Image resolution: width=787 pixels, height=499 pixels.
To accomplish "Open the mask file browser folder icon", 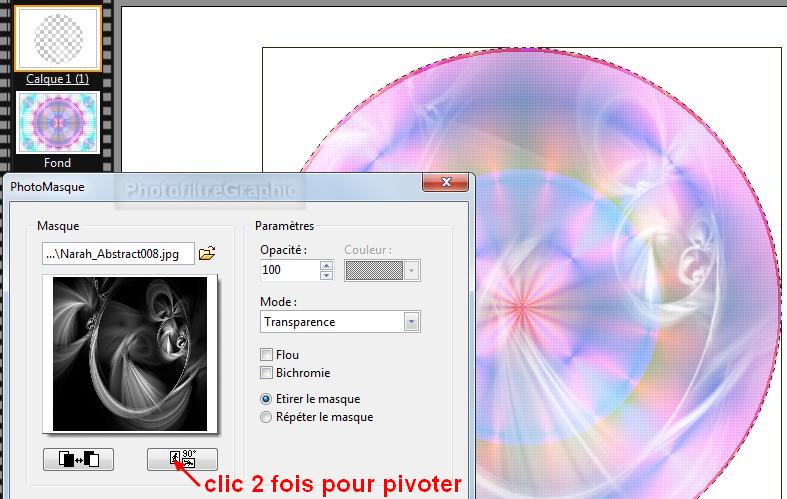I will (207, 254).
